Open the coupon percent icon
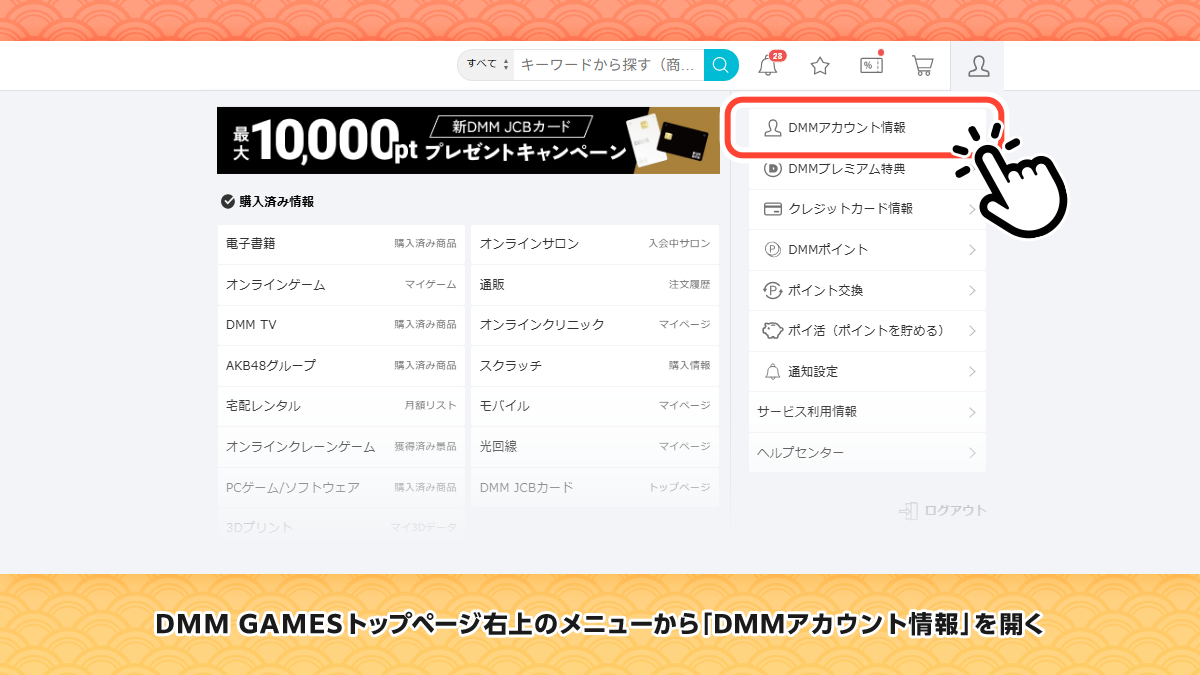 (872, 66)
